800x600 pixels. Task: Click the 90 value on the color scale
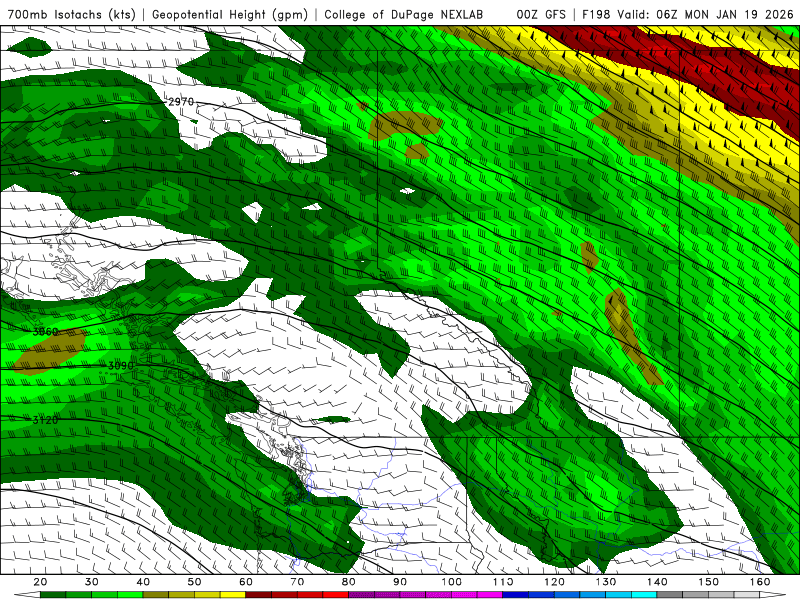pyautogui.click(x=400, y=582)
